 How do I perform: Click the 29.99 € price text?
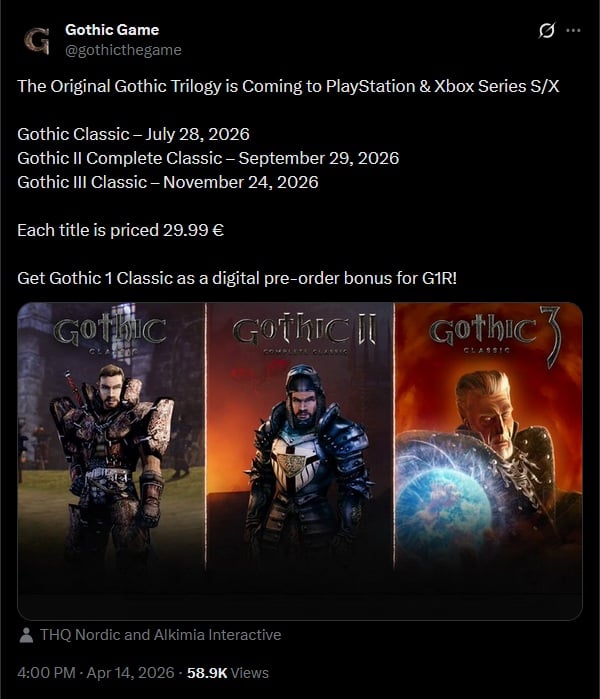pyautogui.click(x=193, y=230)
